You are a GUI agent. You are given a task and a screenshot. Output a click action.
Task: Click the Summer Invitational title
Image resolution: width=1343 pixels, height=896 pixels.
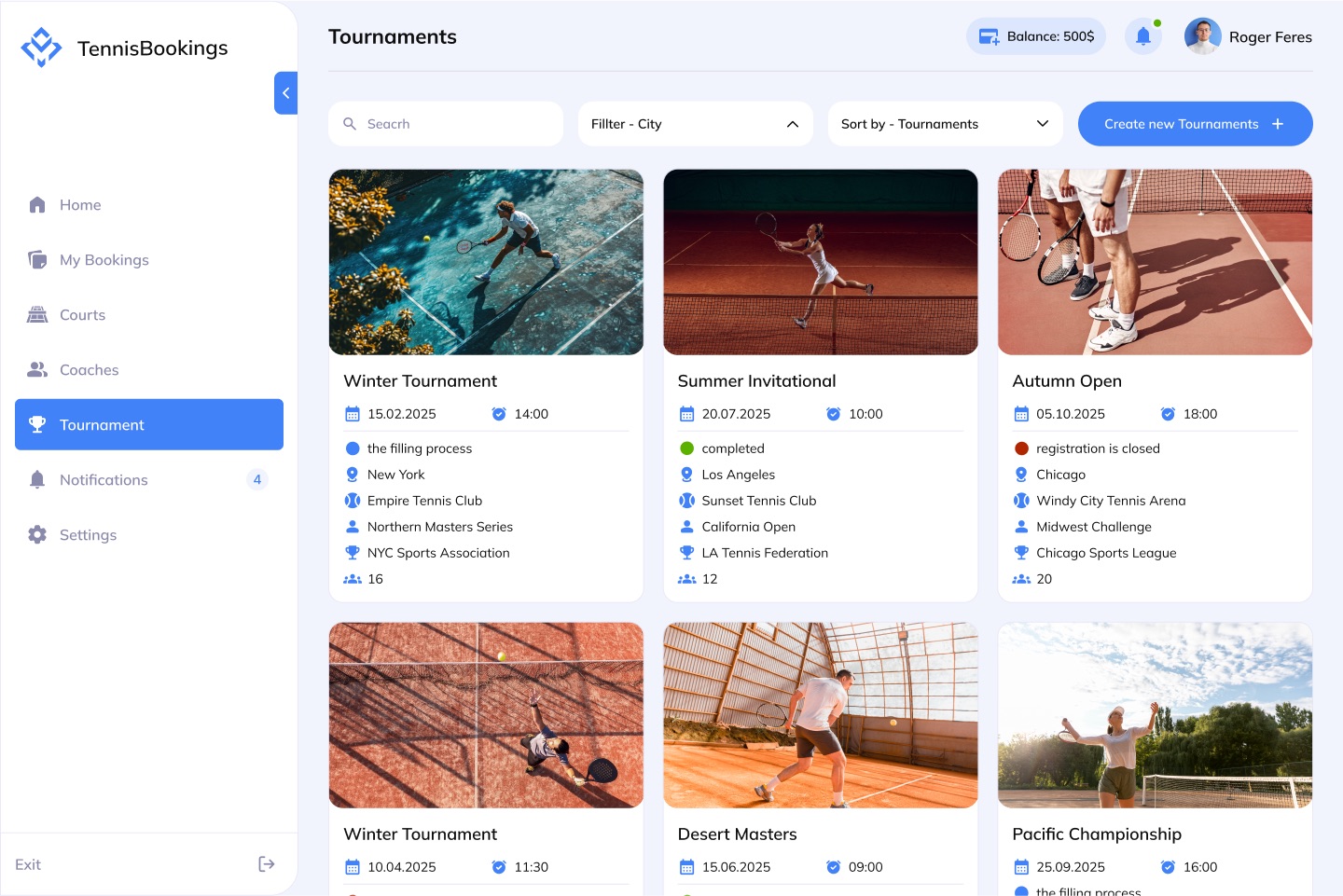click(x=756, y=381)
